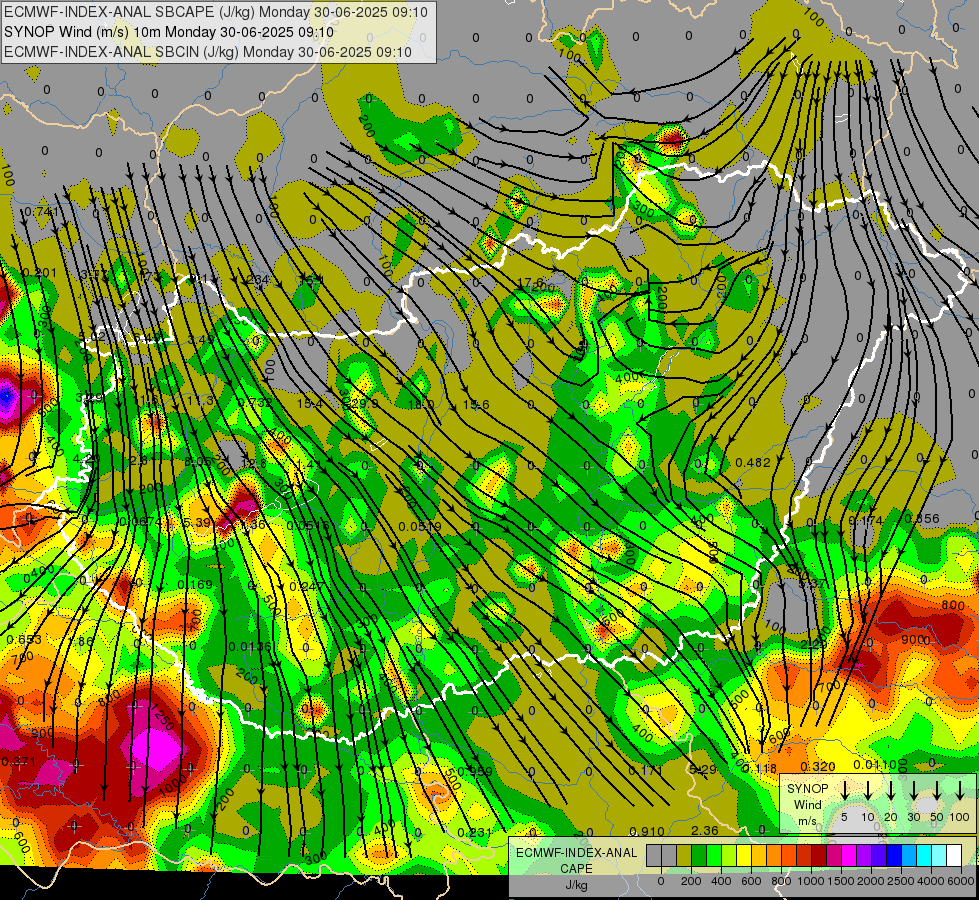The height and width of the screenshot is (900, 979).
Task: Select the cyan swatch in CAPE legend
Action: [x=923, y=855]
